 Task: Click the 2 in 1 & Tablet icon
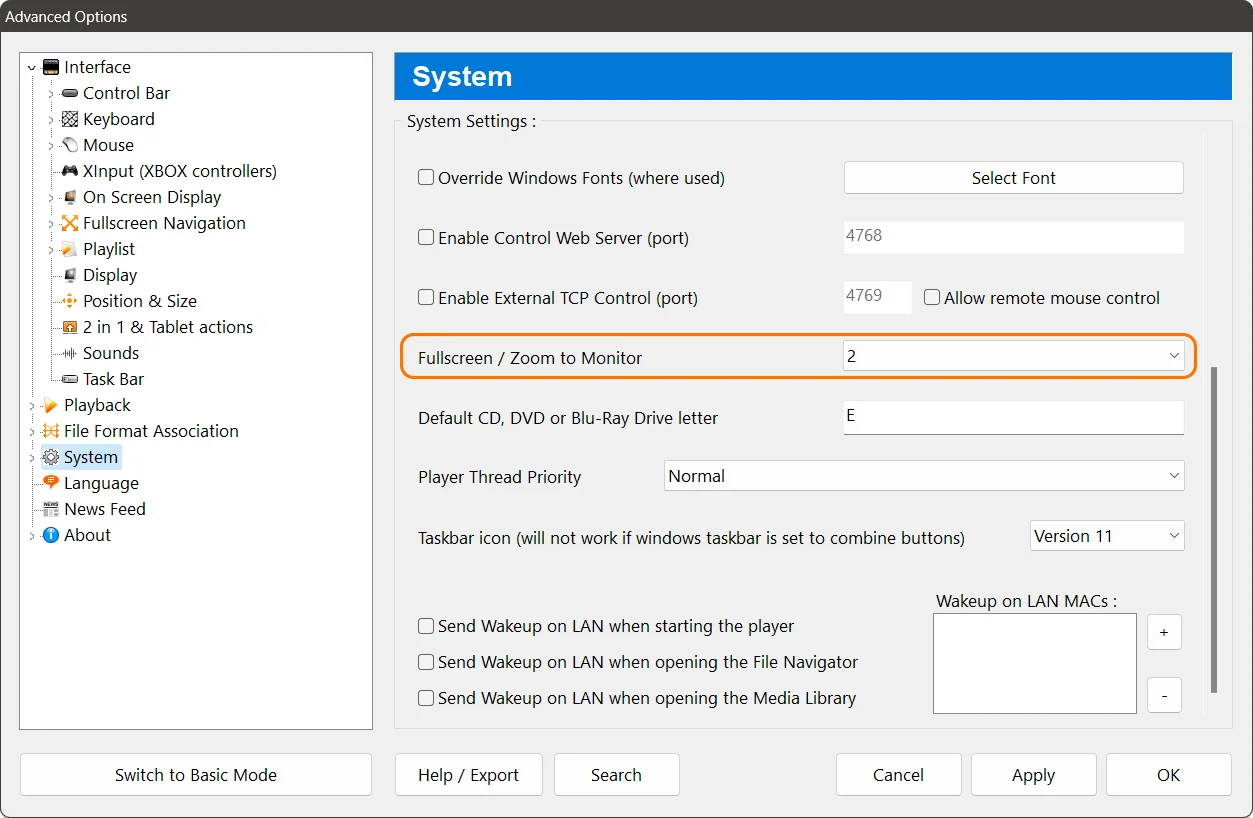70,327
